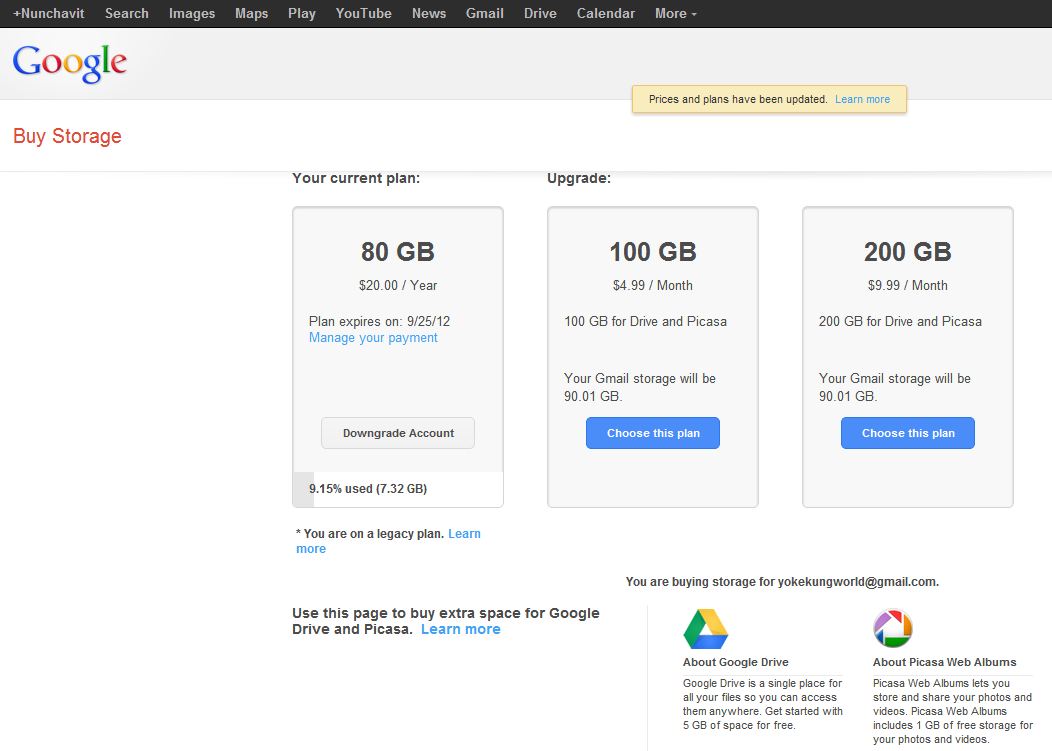Click the Google Drive triangle icon

pyautogui.click(x=705, y=629)
